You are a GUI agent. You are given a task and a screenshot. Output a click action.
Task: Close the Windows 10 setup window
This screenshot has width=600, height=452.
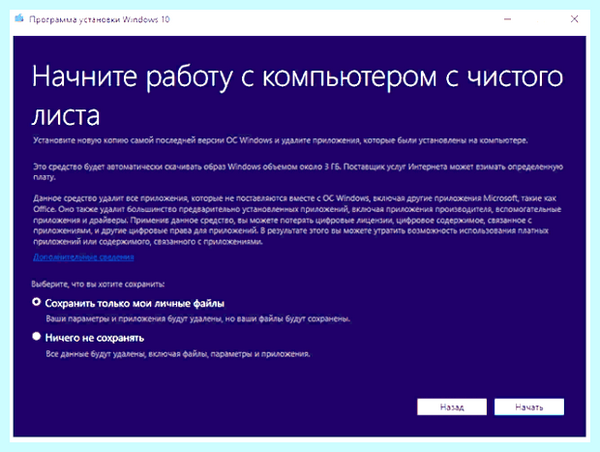tap(574, 19)
